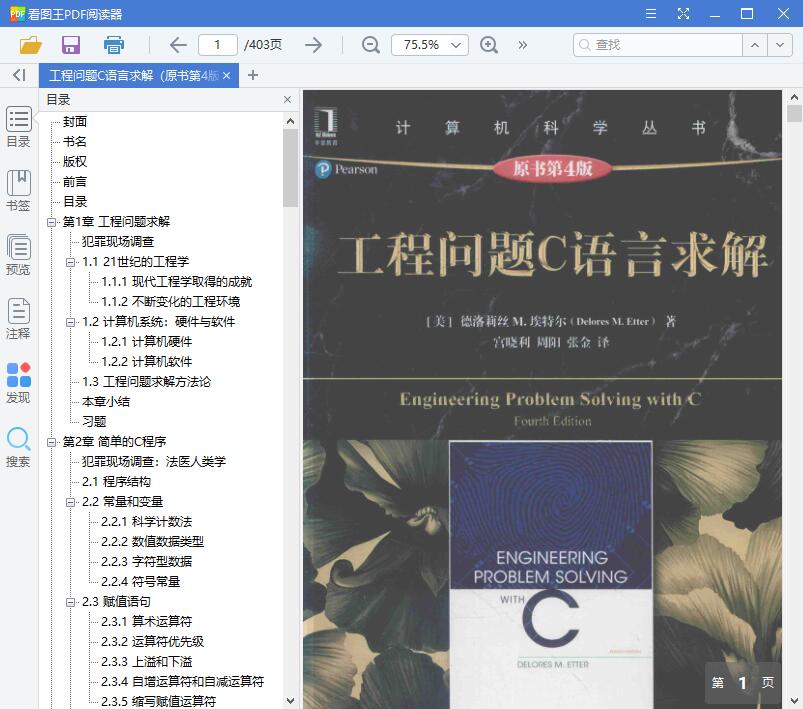Print the PDF document
The image size is (803, 709).
[x=114, y=45]
